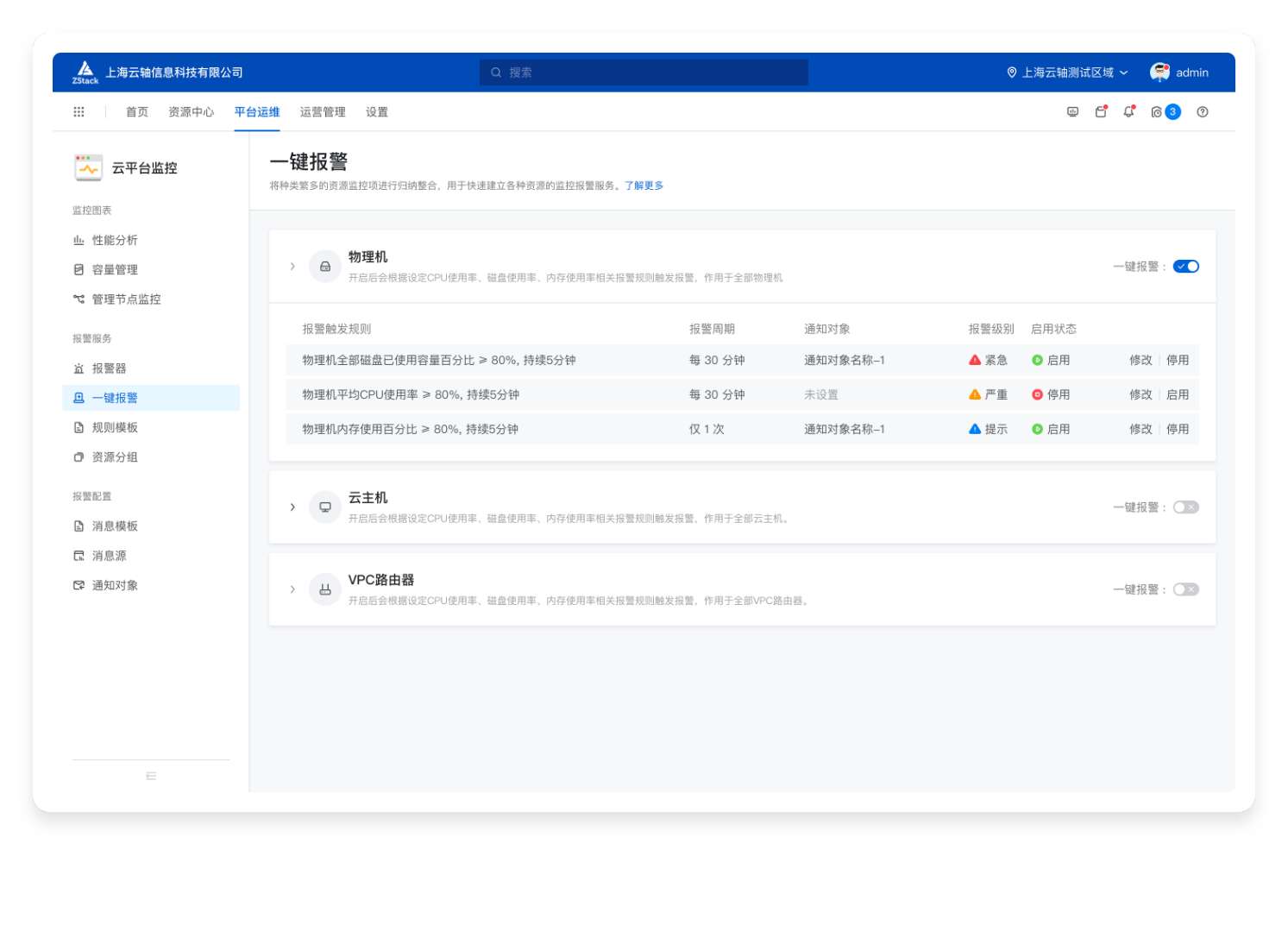The width and height of the screenshot is (1288, 932).
Task: Click the 搜索 search field
Action: 644,72
